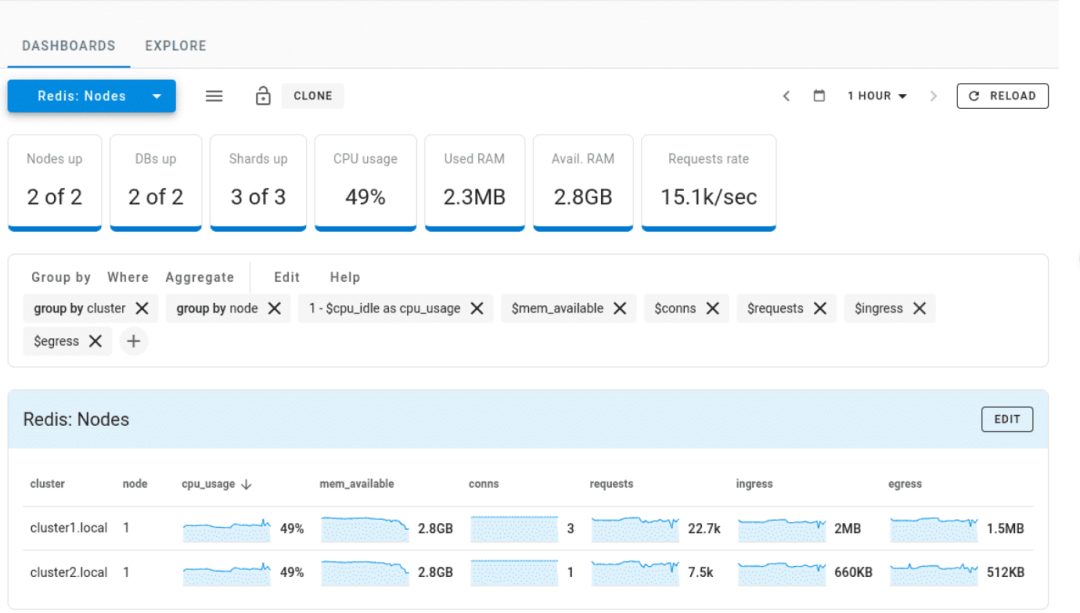The width and height of the screenshot is (1080, 613).
Task: Open the Used RAM card
Action: [475, 183]
